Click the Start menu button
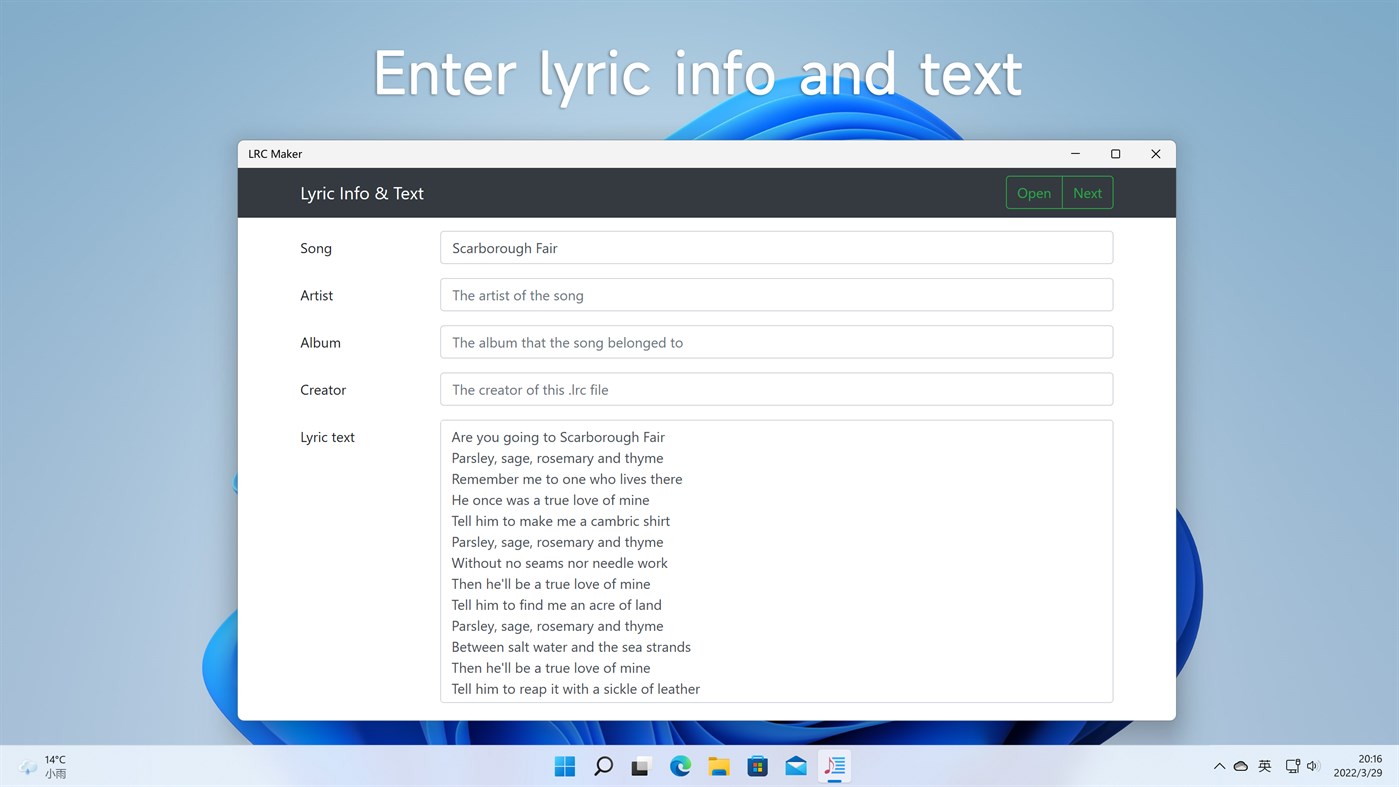Screen dimensions: 1399x787 (x=564, y=765)
